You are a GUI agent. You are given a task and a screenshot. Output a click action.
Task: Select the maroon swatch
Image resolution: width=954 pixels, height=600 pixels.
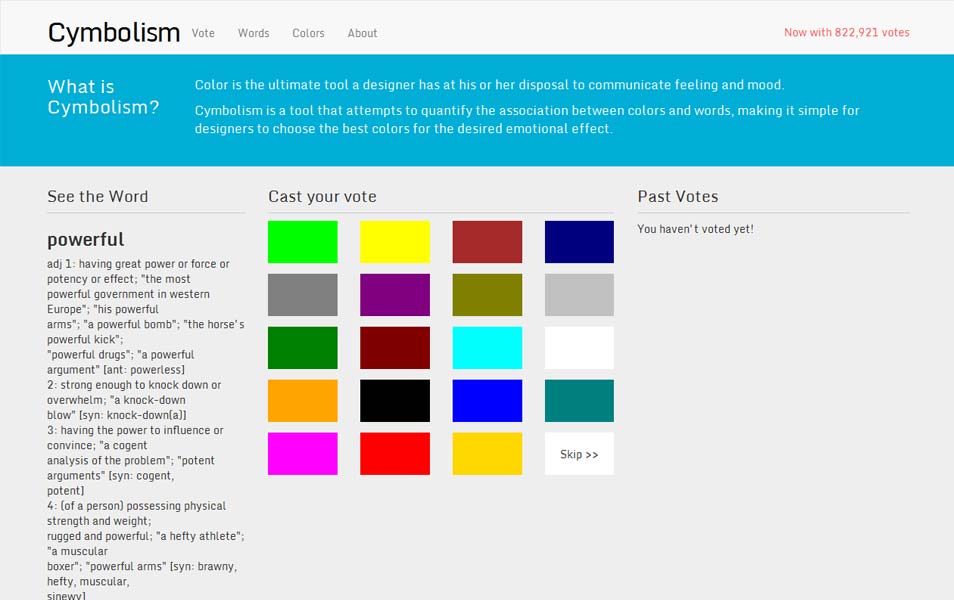pos(395,348)
